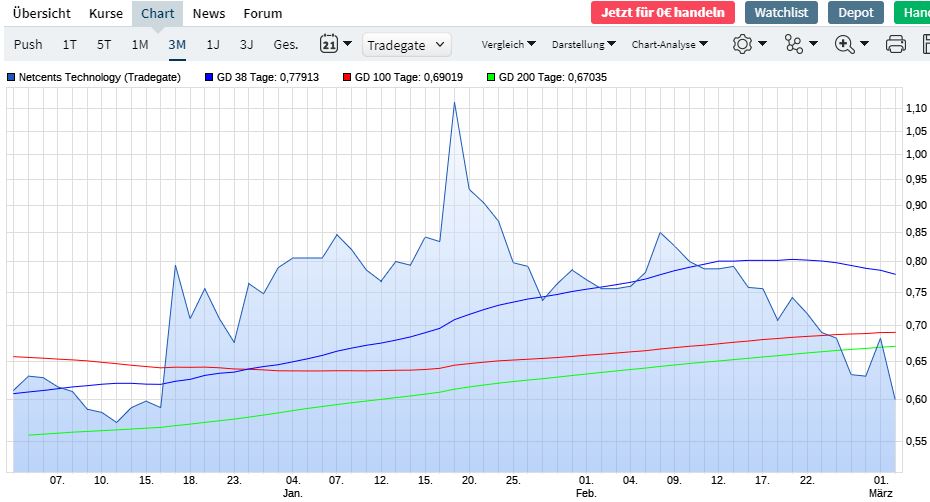Click the 0,55 price axis label

pyautogui.click(x=916, y=441)
